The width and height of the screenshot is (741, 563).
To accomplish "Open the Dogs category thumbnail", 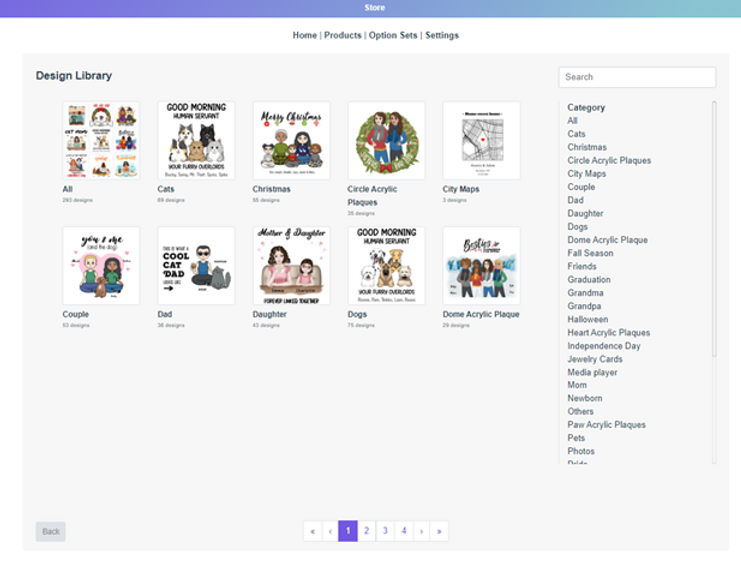I will tap(387, 266).
